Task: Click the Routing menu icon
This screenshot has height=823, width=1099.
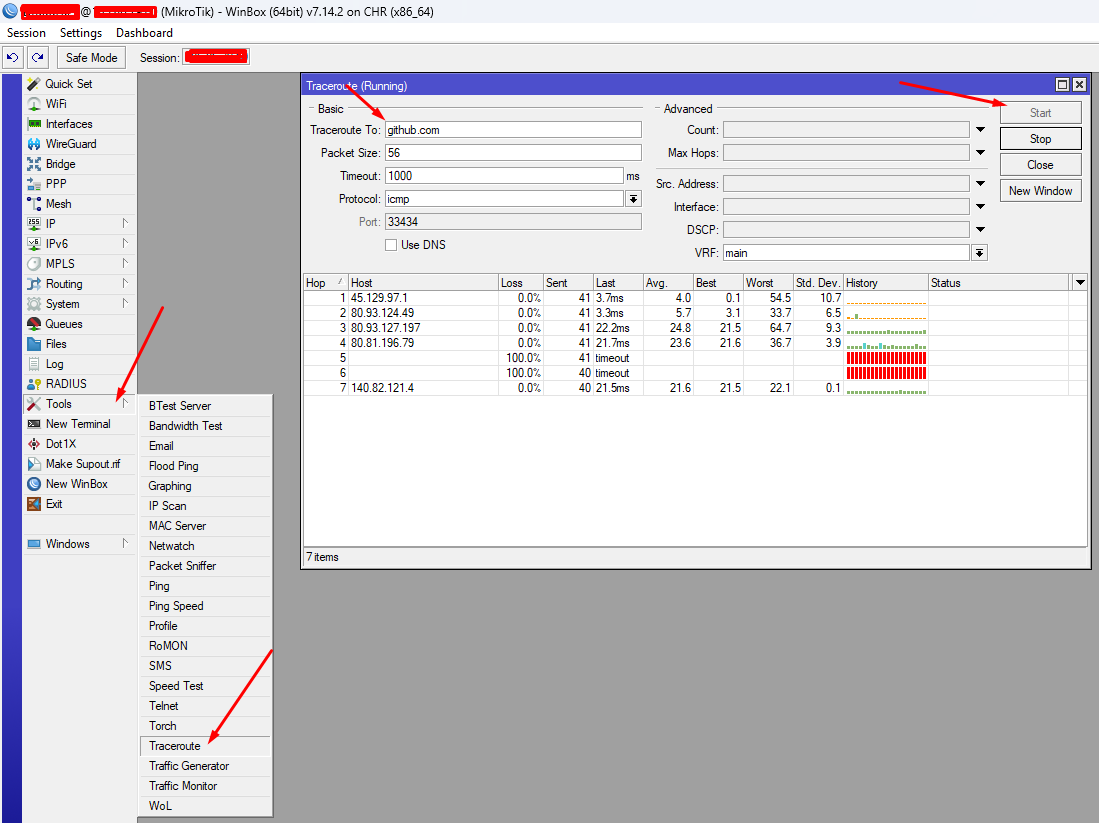Action: click(34, 284)
